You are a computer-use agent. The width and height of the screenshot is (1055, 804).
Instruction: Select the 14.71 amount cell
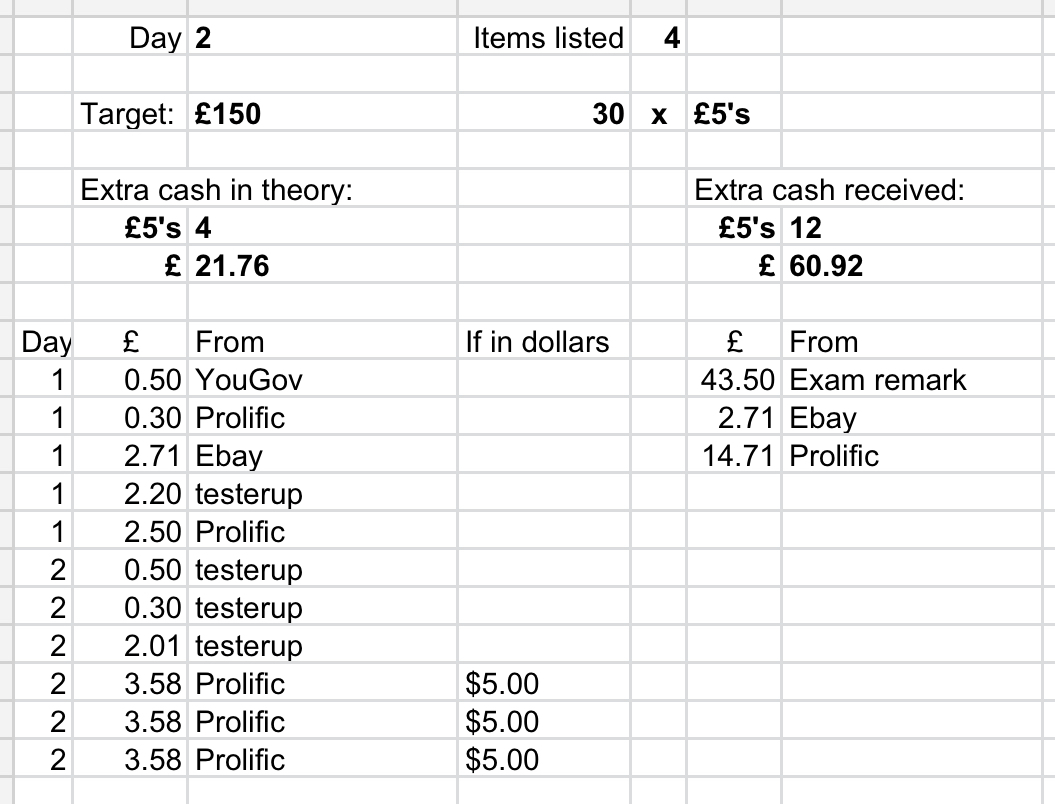(738, 456)
